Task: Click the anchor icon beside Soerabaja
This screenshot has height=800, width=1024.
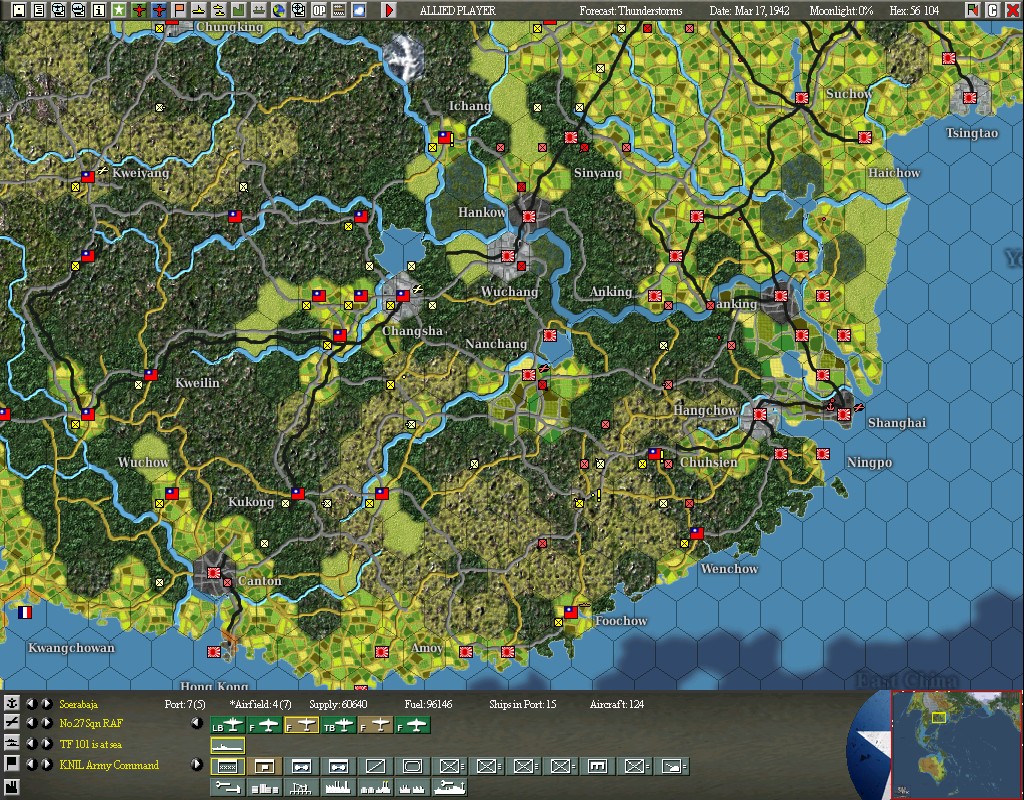Action: point(12,703)
